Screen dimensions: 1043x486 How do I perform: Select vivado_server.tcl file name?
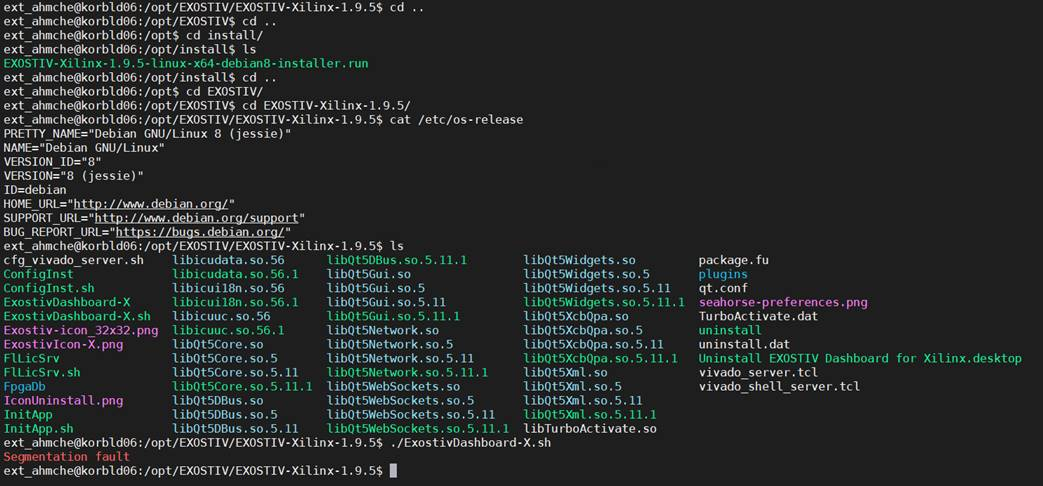758,372
